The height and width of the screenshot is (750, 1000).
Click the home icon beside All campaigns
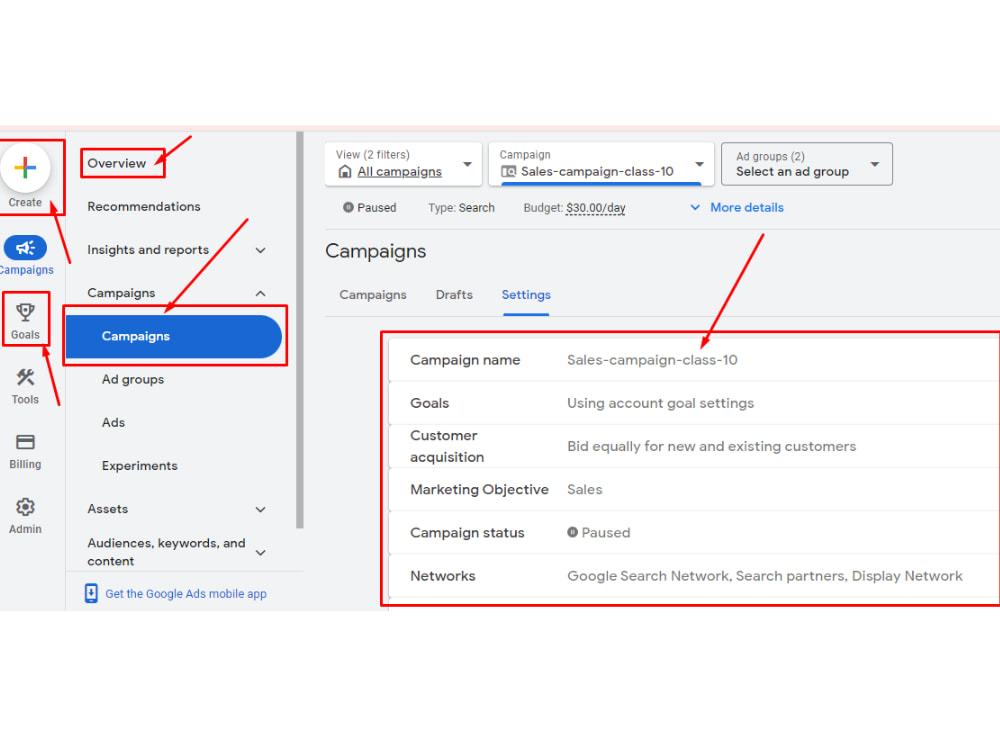(x=345, y=172)
